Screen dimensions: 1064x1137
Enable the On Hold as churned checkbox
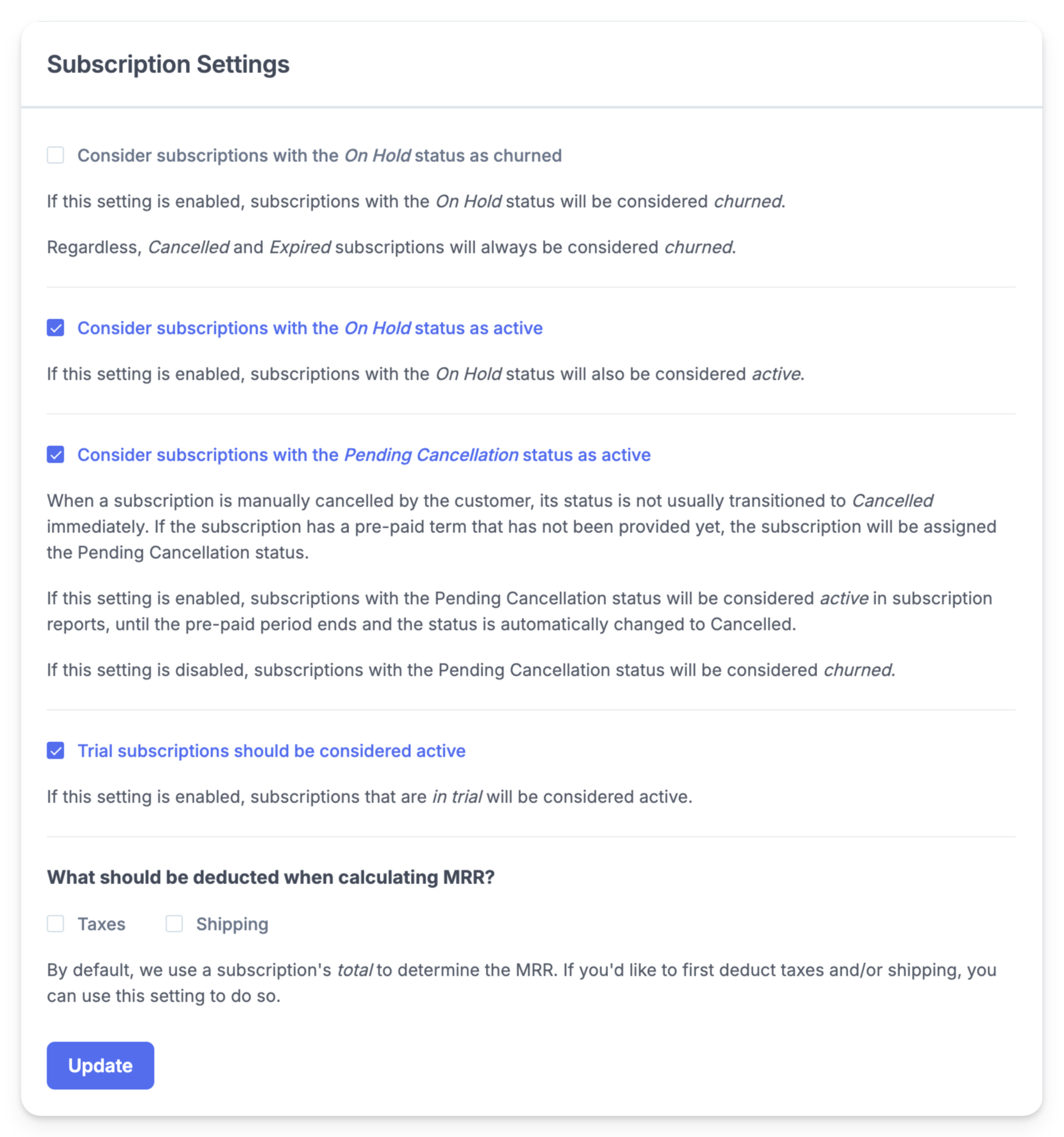click(x=56, y=155)
